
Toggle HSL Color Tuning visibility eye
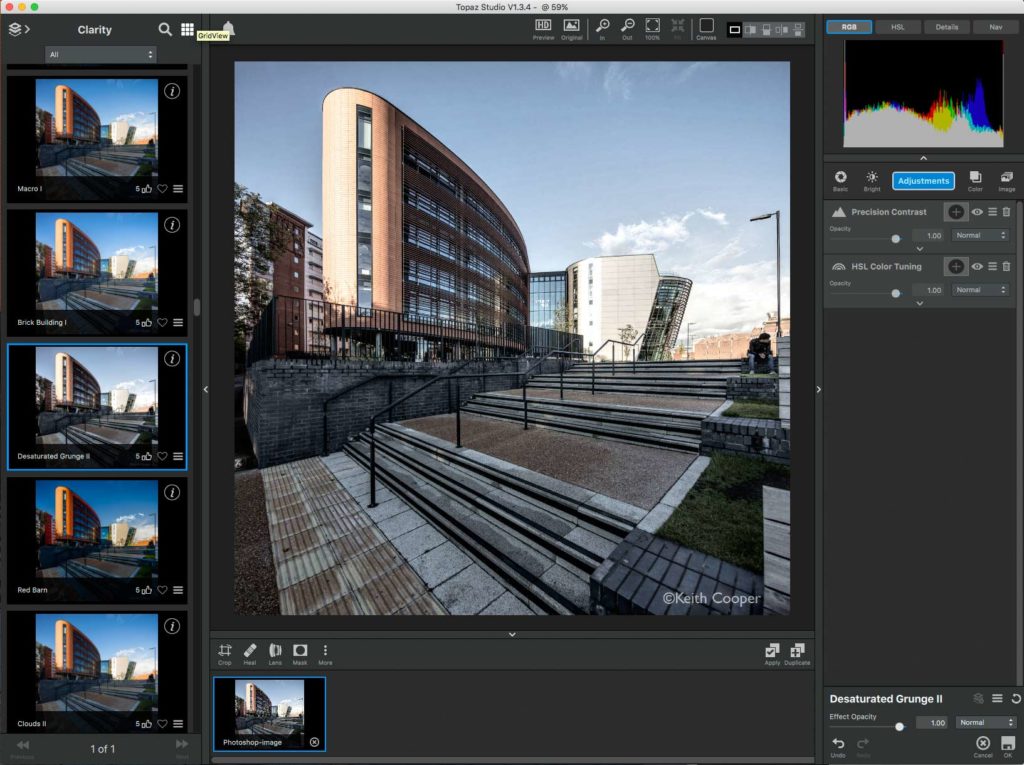click(x=977, y=267)
